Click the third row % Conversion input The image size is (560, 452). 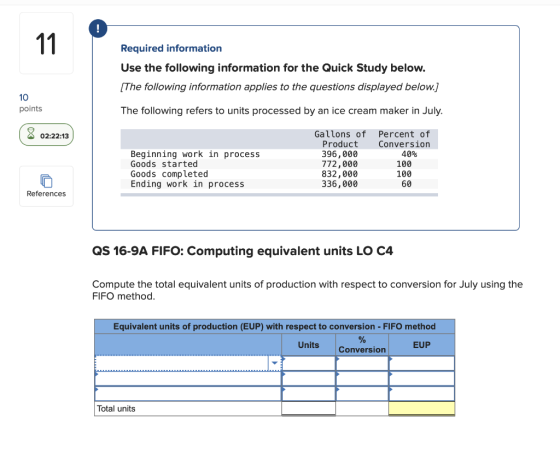coord(362,393)
